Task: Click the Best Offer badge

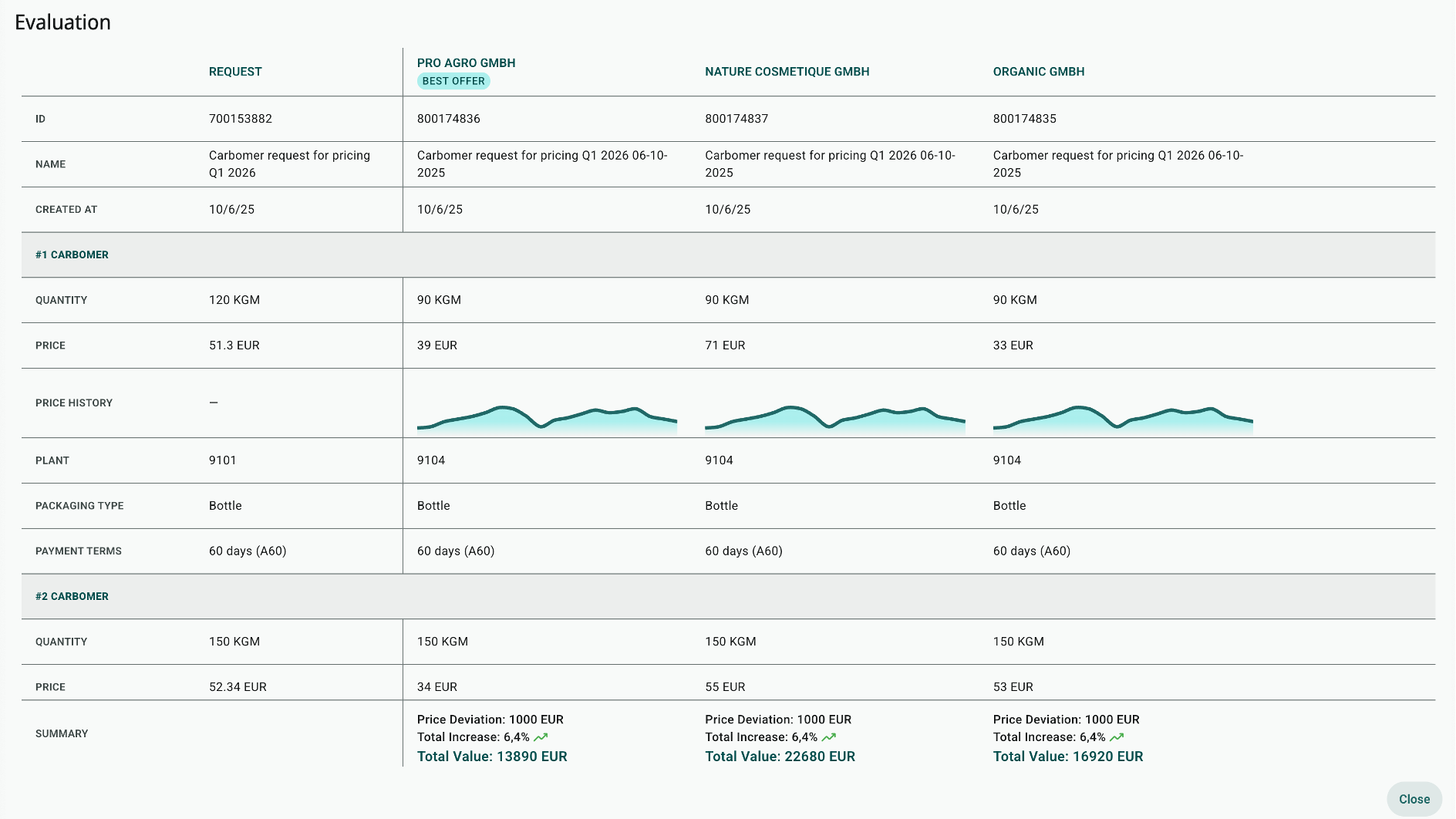Action: pyautogui.click(x=453, y=81)
